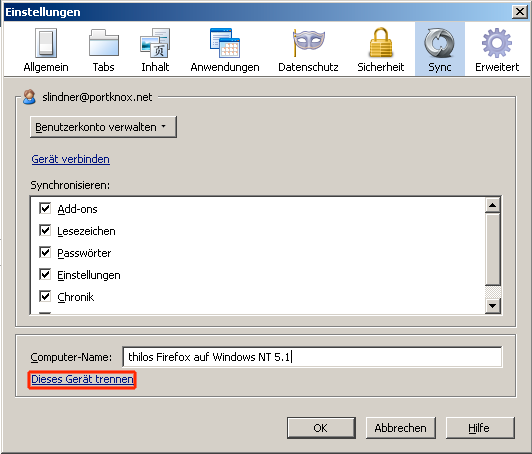
Task: Uncheck the Add-ons sync checkbox
Action: pos(45,208)
